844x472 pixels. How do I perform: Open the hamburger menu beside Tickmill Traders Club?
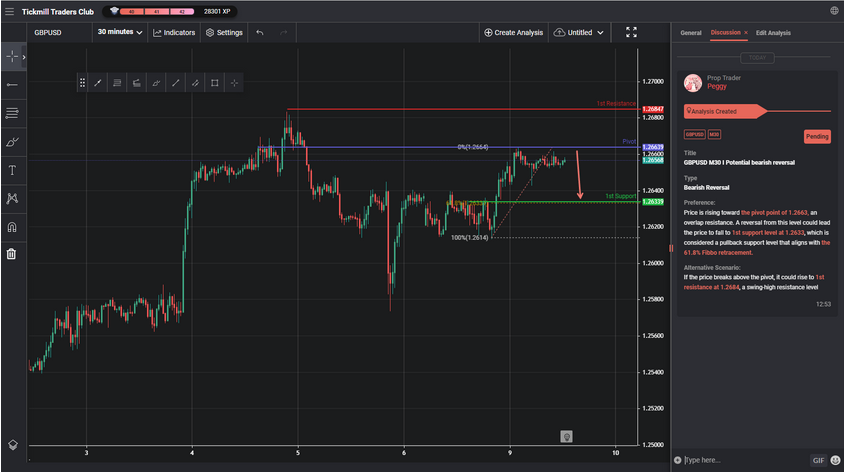pyautogui.click(x=10, y=11)
